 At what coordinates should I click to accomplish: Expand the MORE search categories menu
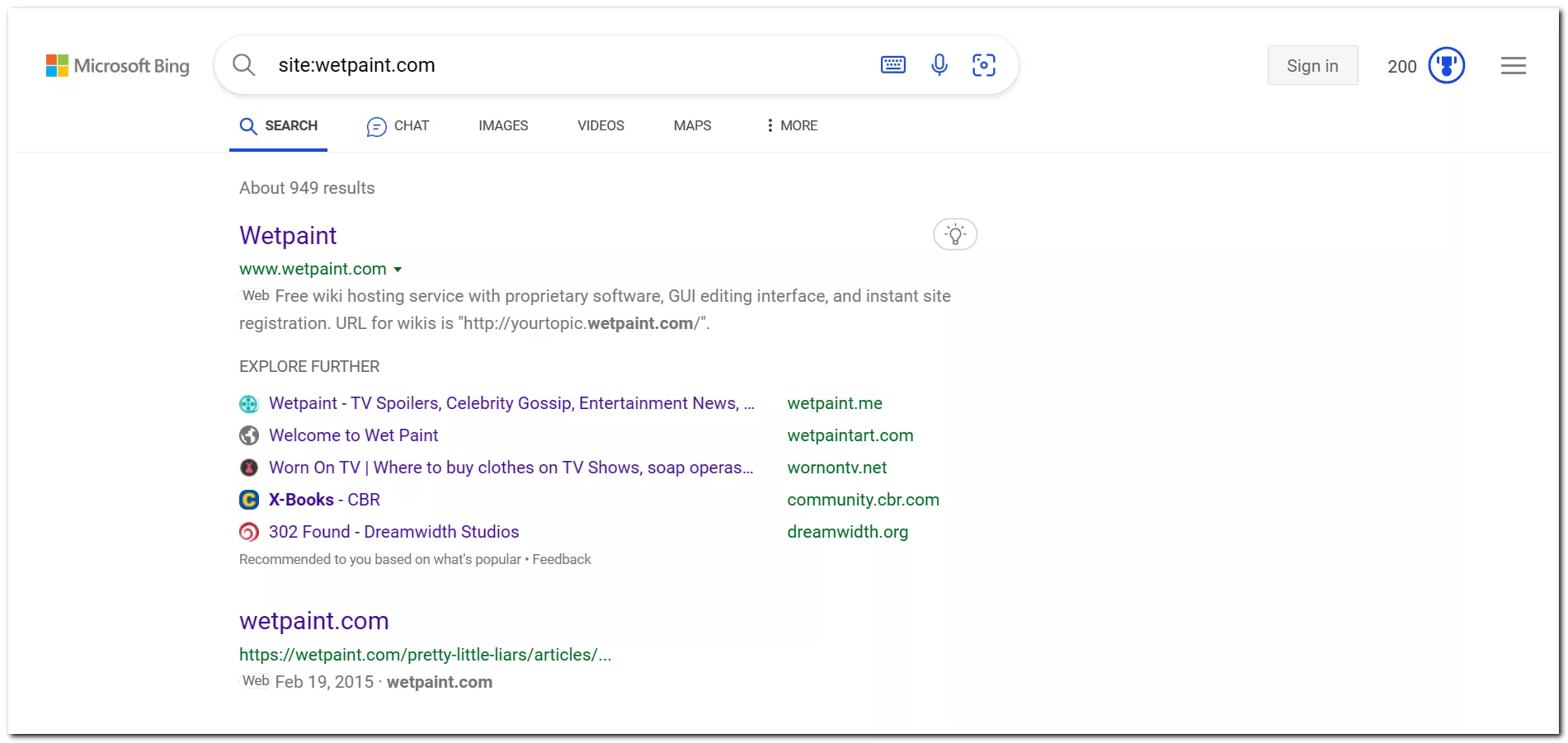tap(792, 125)
